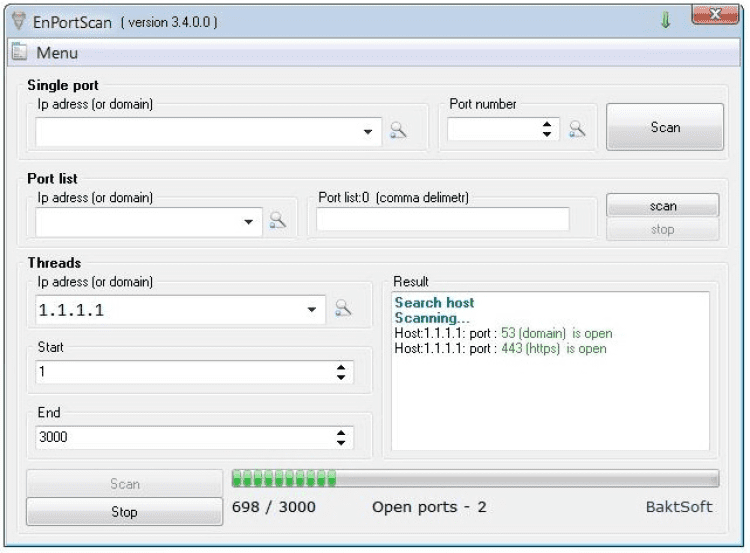Click the magnifier icon beside Port number

576,129
